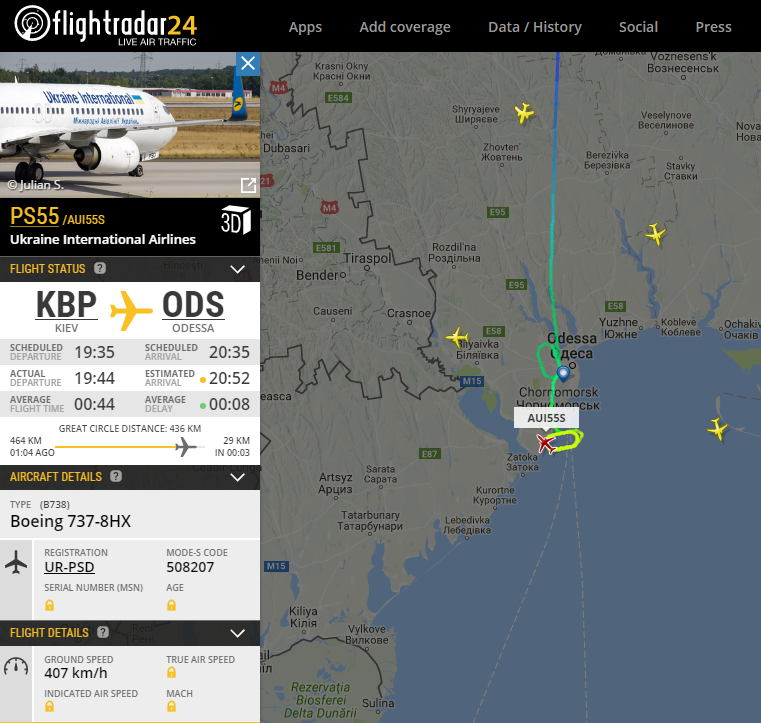The height and width of the screenshot is (723, 761).
Task: Click the blue Odessa airport pin marker
Action: [563, 374]
